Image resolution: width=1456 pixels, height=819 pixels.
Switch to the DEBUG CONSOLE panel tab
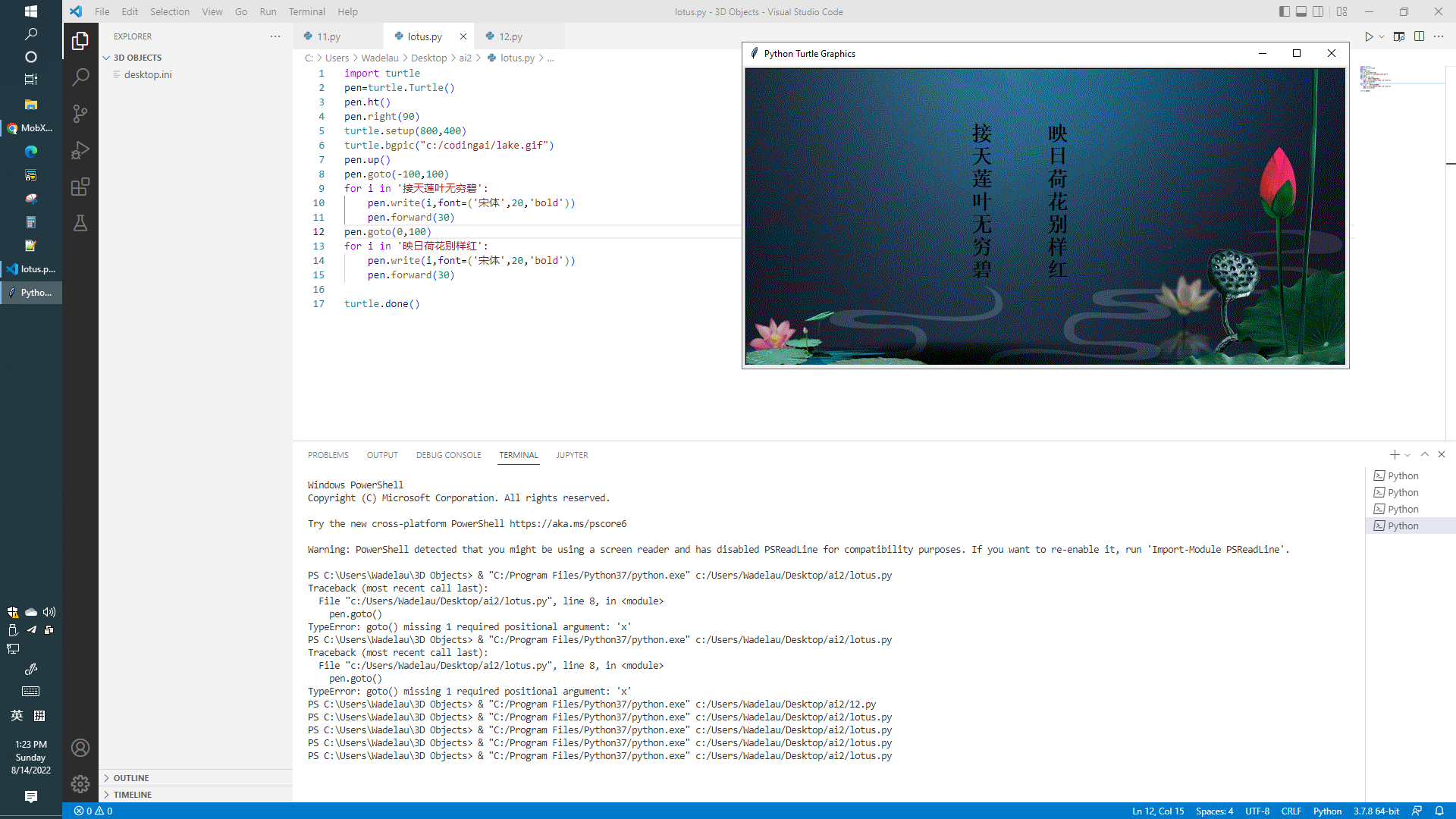pos(448,455)
